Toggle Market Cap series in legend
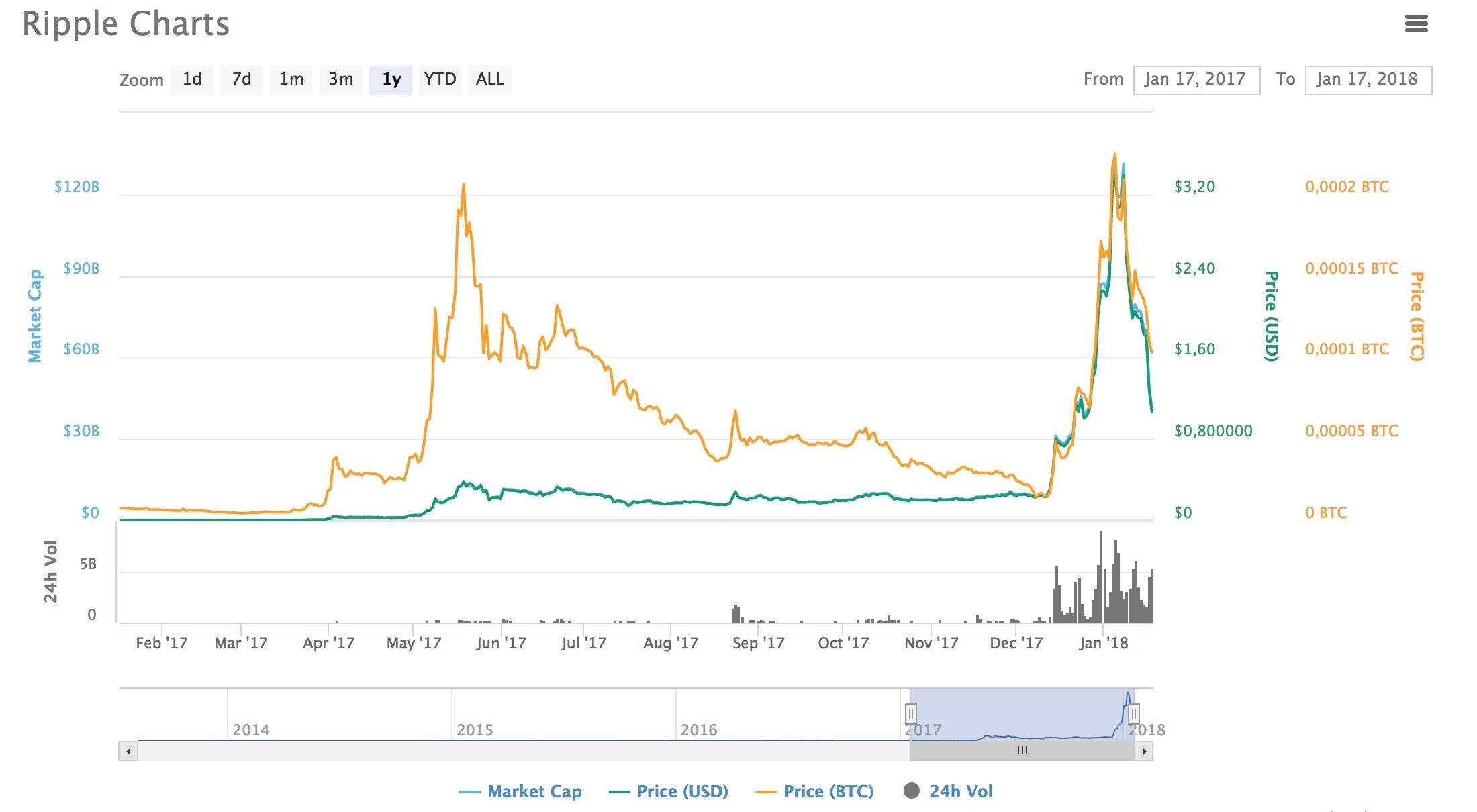The image size is (1477, 812). pyautogui.click(x=520, y=792)
